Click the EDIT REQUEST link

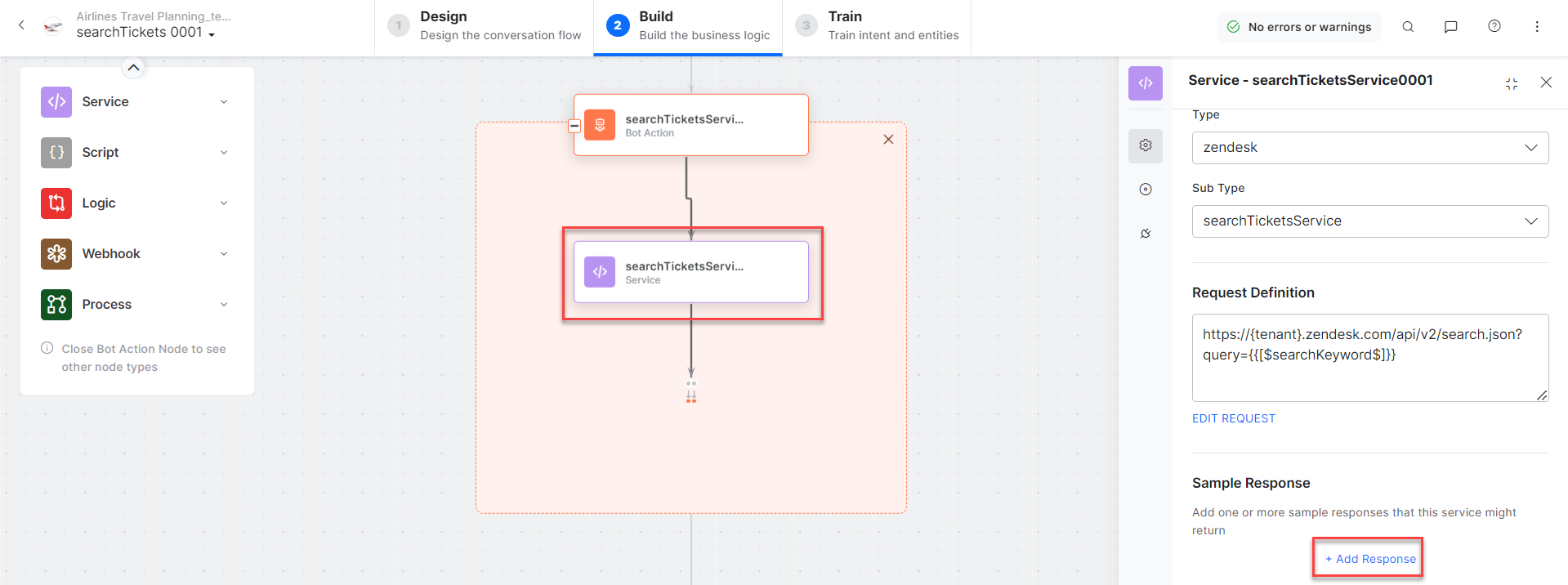click(1233, 418)
